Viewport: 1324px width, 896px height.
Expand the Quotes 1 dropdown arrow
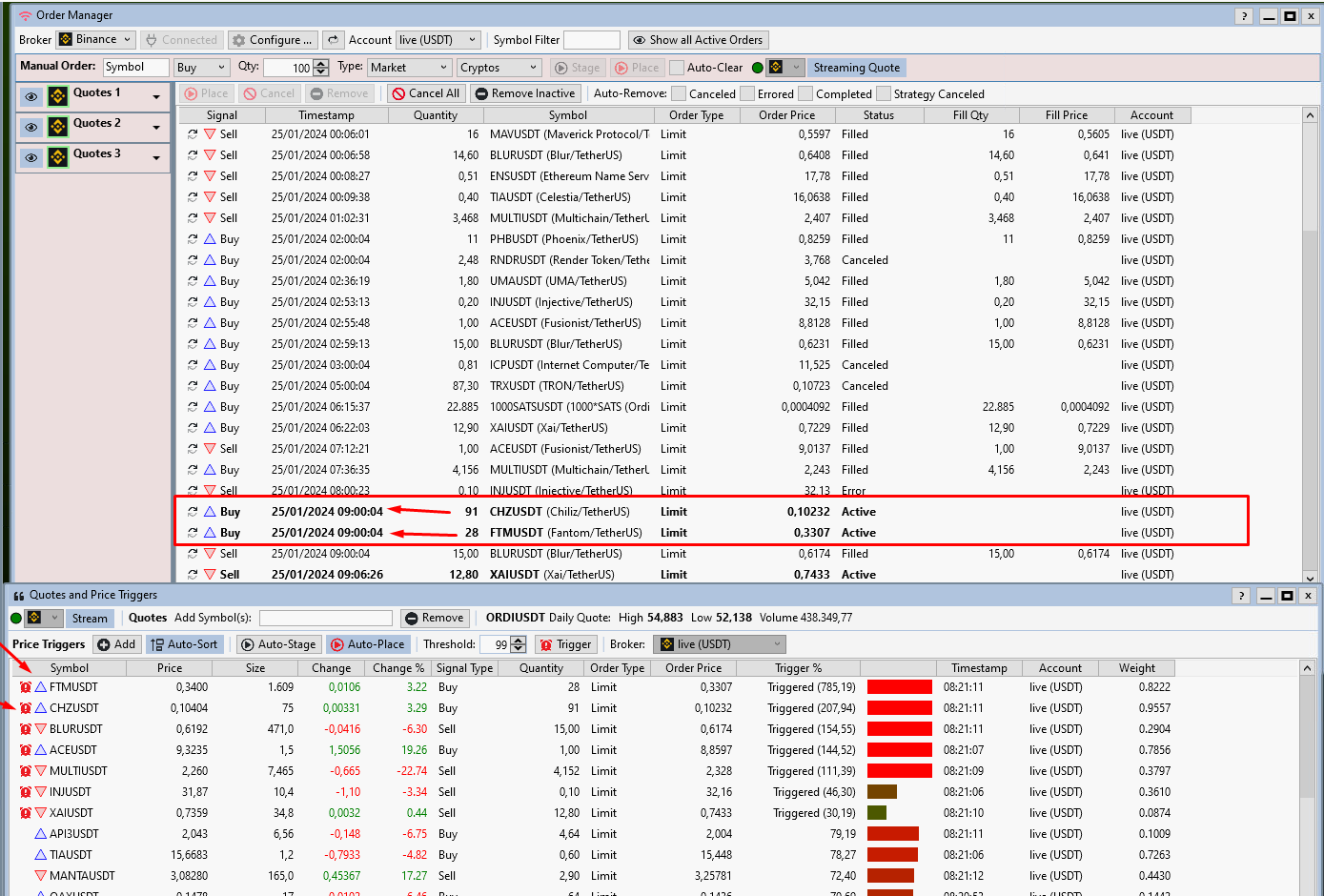click(156, 97)
